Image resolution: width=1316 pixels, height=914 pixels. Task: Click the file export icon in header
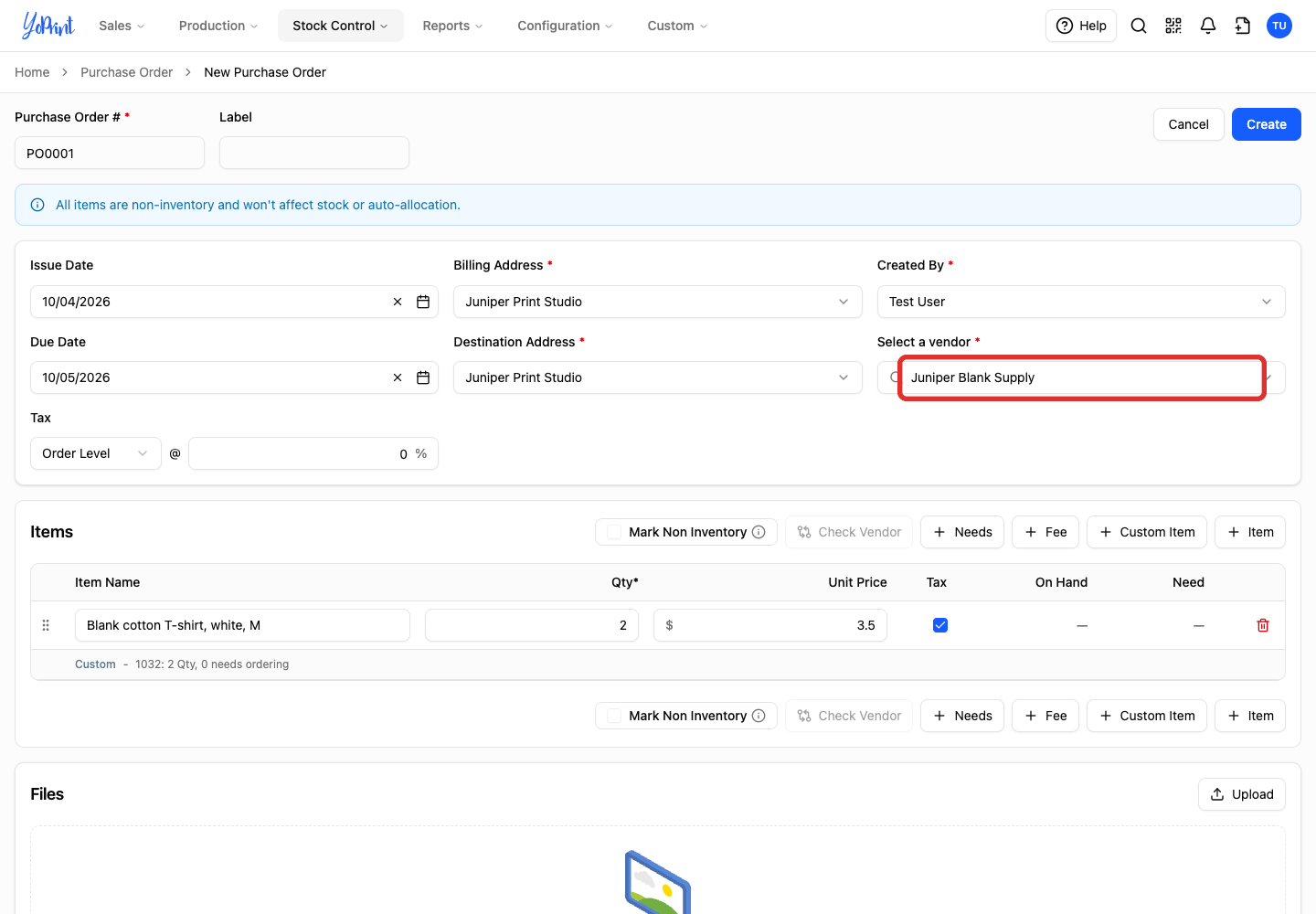coord(1243,26)
